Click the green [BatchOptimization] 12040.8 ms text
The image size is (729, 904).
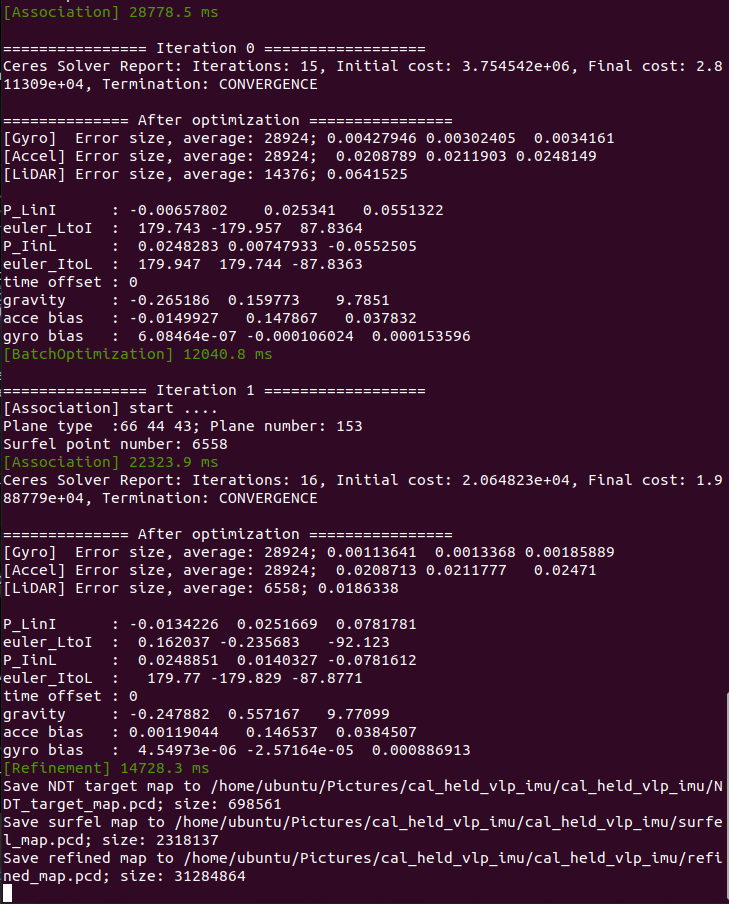pyautogui.click(x=137, y=354)
